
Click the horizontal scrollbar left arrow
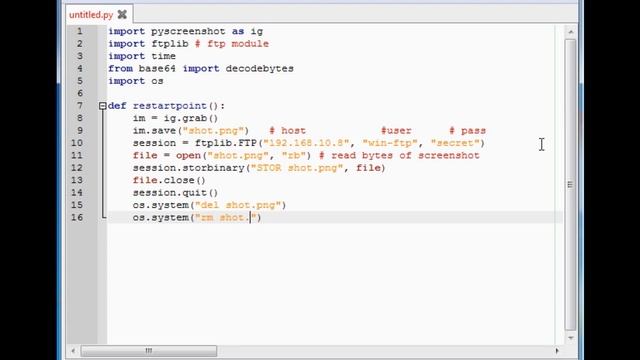tap(73, 351)
